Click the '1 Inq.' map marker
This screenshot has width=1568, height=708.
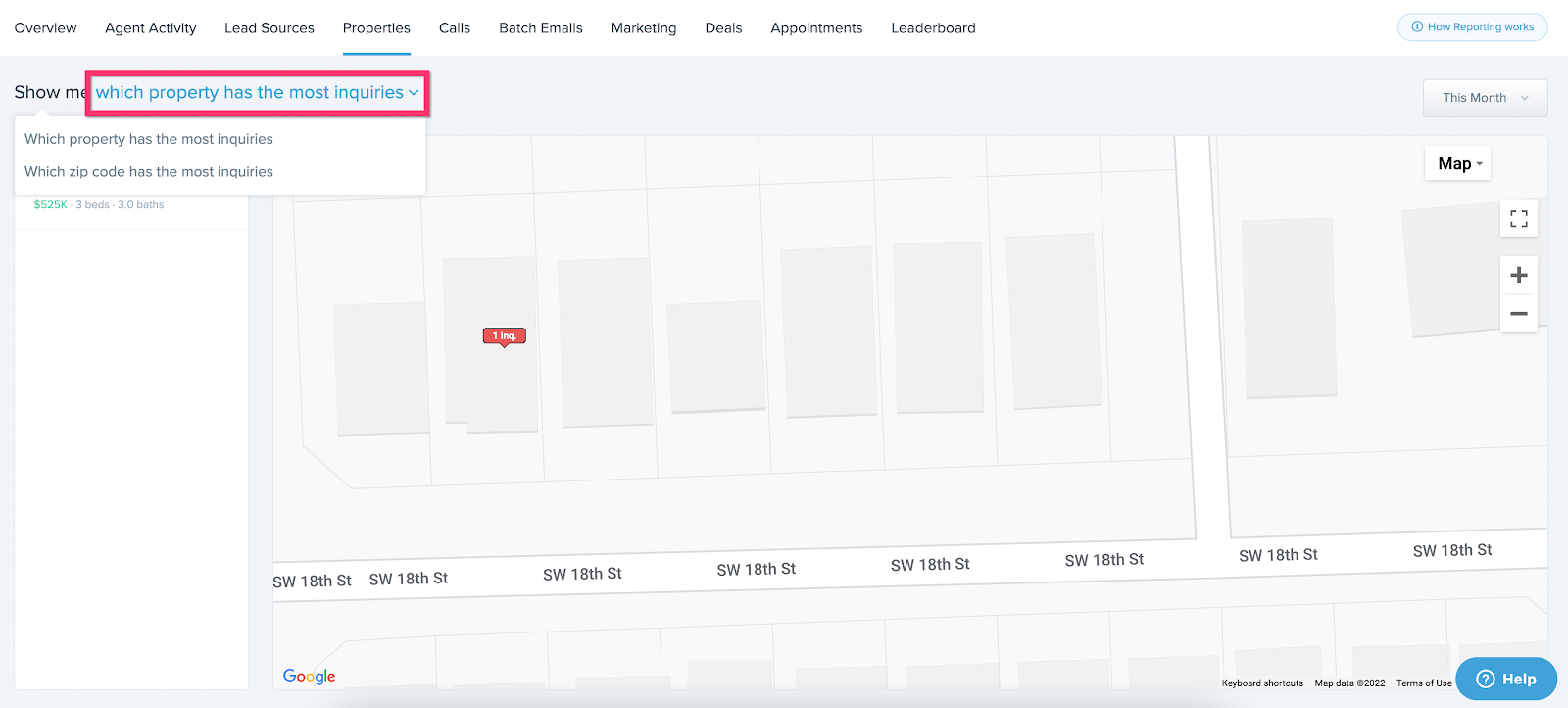505,336
